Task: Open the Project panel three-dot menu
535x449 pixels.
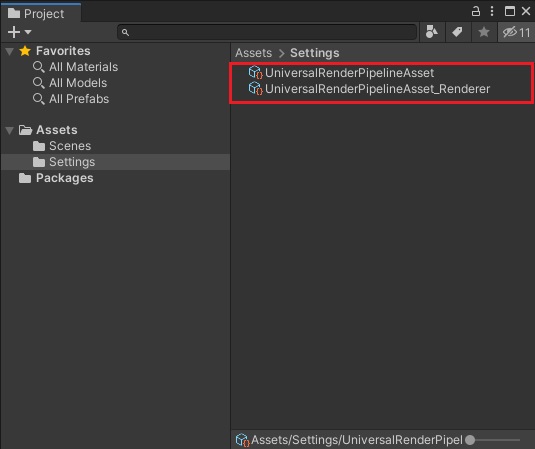Action: pyautogui.click(x=492, y=11)
